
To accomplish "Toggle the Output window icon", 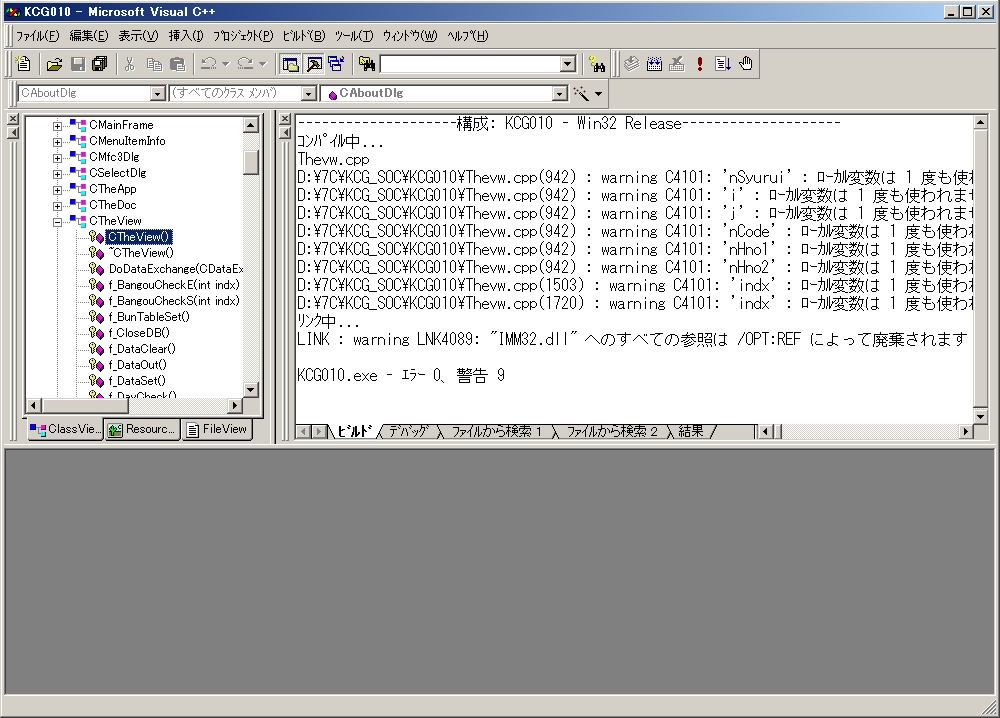I will point(314,64).
